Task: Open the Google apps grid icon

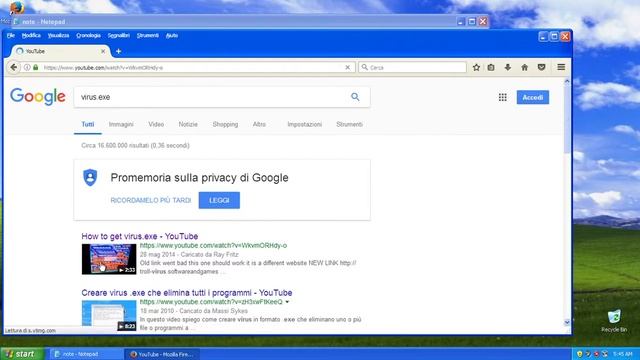Action: pyautogui.click(x=502, y=97)
